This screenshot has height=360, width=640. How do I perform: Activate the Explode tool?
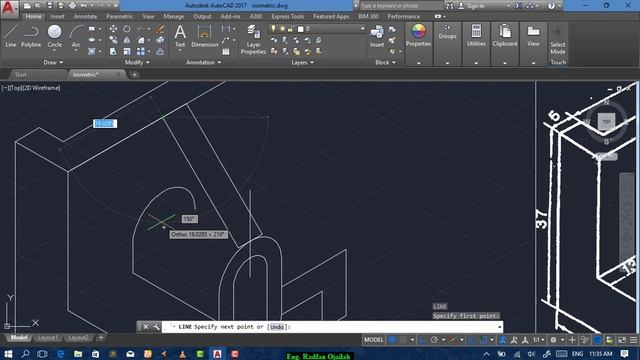tap(160, 40)
